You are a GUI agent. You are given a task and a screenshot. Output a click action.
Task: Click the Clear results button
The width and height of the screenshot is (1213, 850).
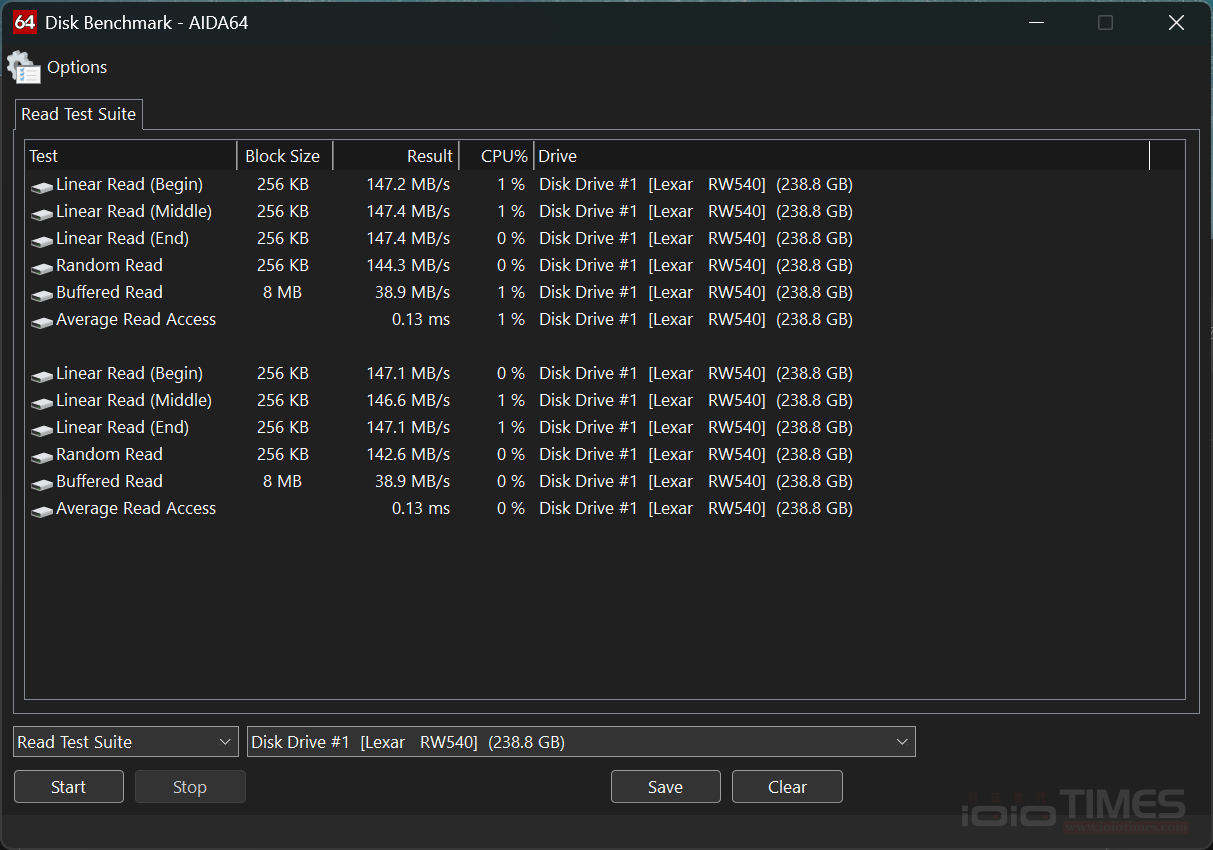coord(788,787)
